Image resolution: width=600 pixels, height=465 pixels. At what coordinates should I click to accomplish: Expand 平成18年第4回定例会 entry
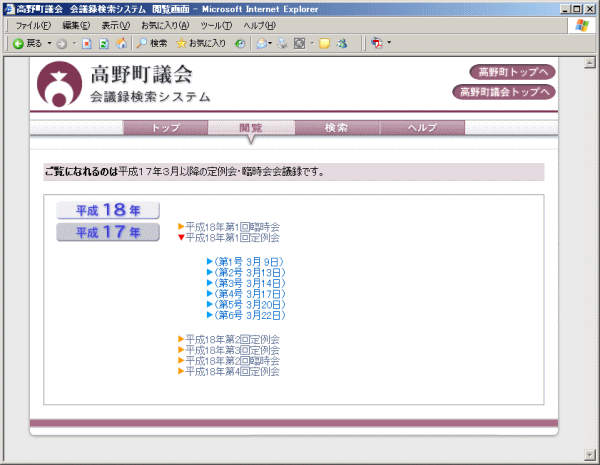point(229,371)
